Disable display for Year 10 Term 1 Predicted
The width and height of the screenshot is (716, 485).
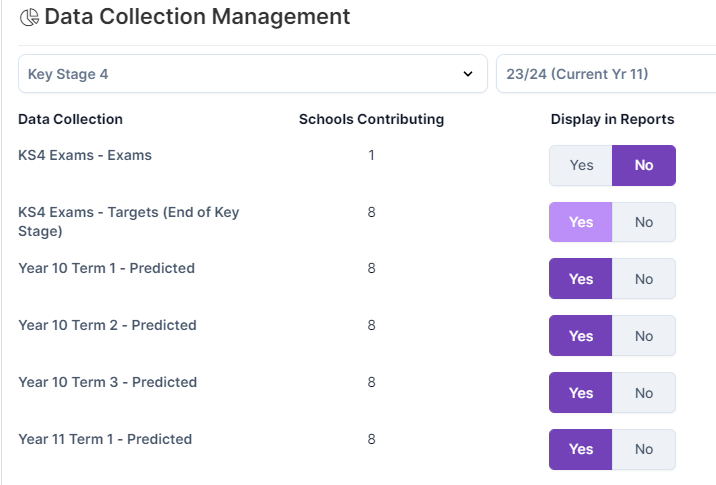point(644,279)
